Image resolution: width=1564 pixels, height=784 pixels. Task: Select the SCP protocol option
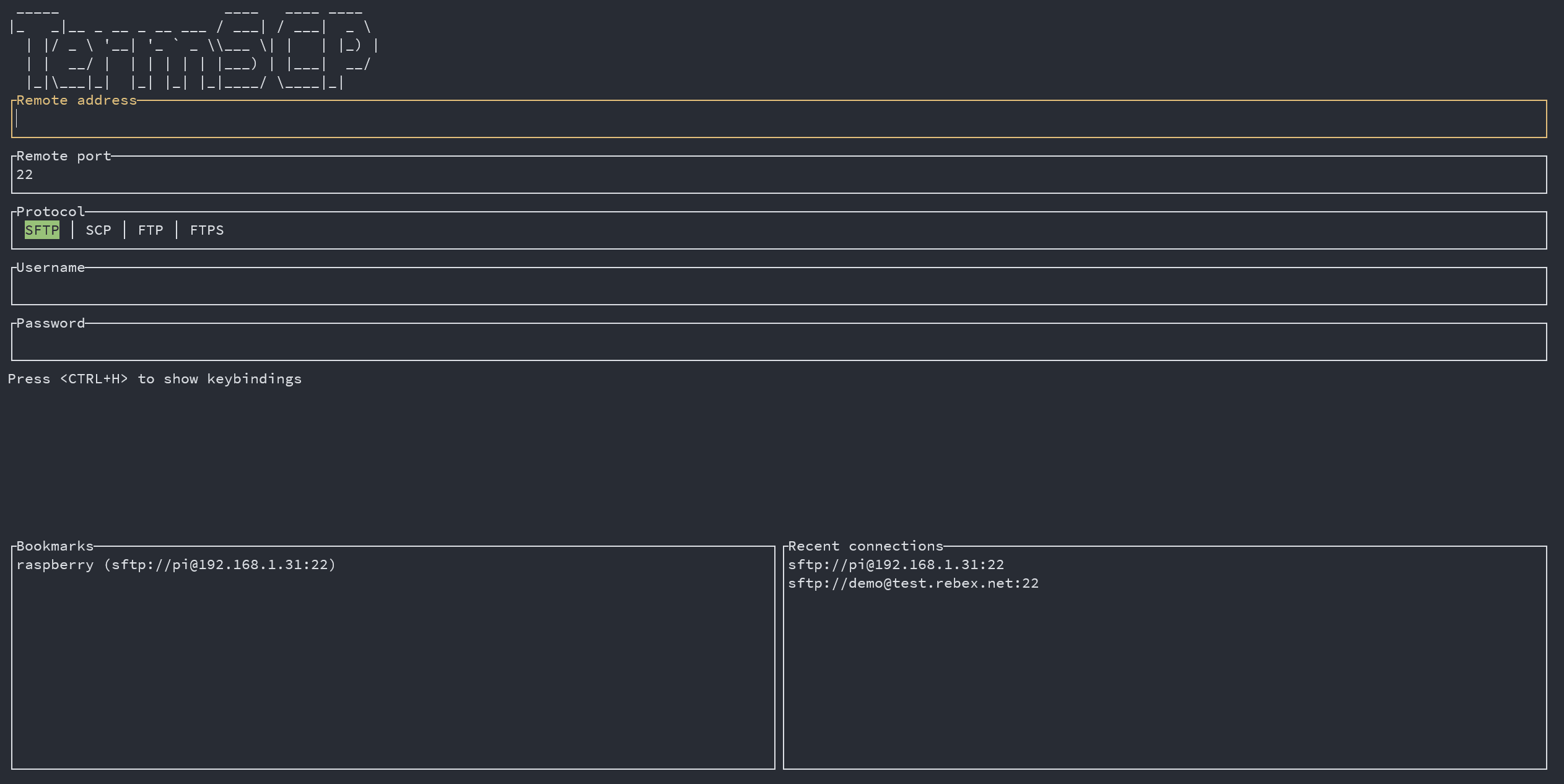click(98, 230)
